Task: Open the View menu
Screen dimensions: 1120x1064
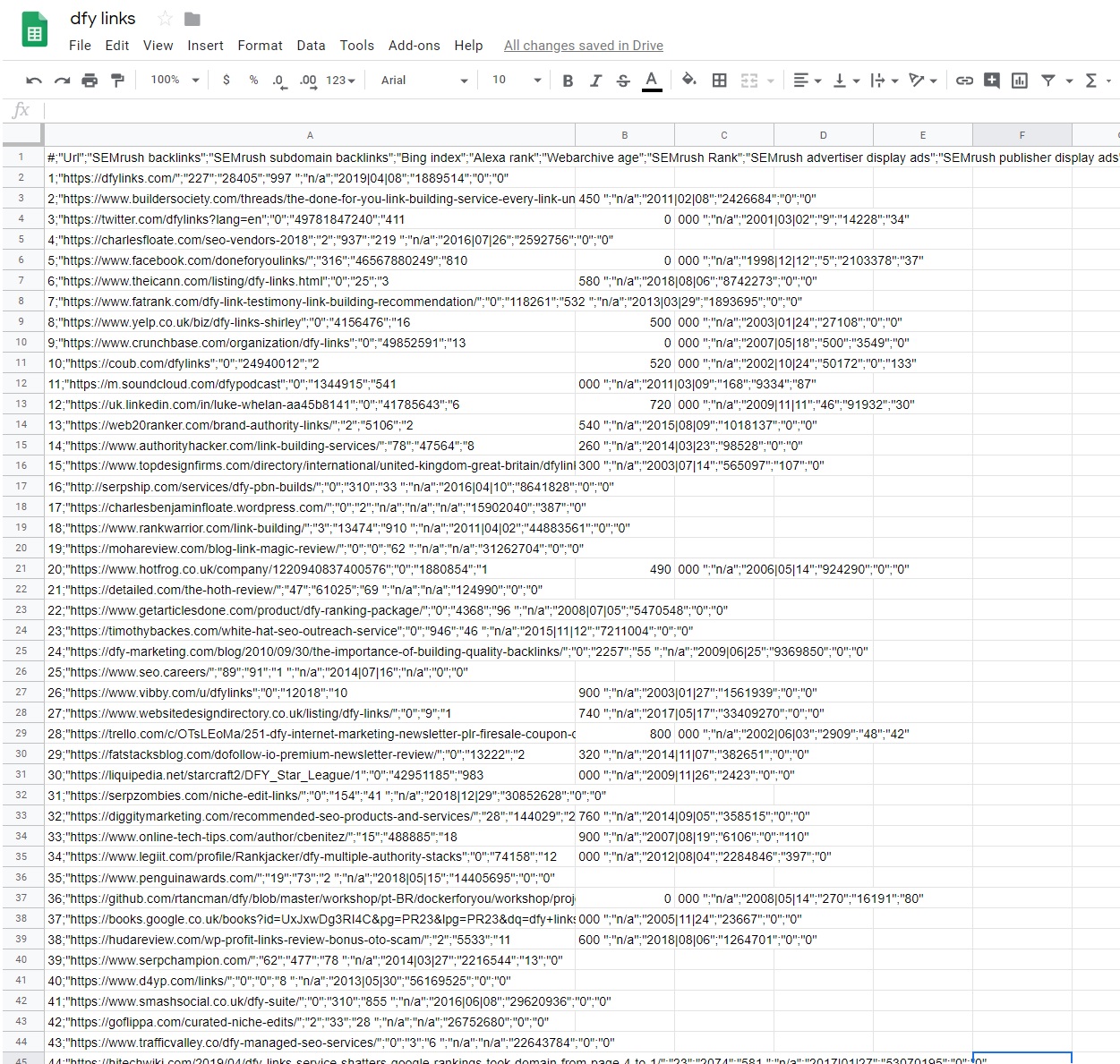Action: pos(158,46)
